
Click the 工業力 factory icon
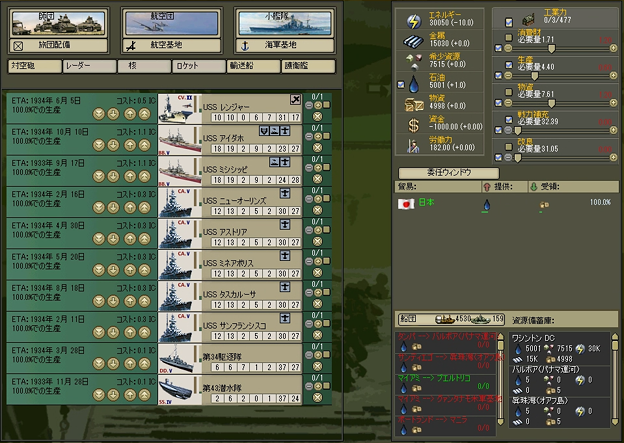(x=528, y=20)
